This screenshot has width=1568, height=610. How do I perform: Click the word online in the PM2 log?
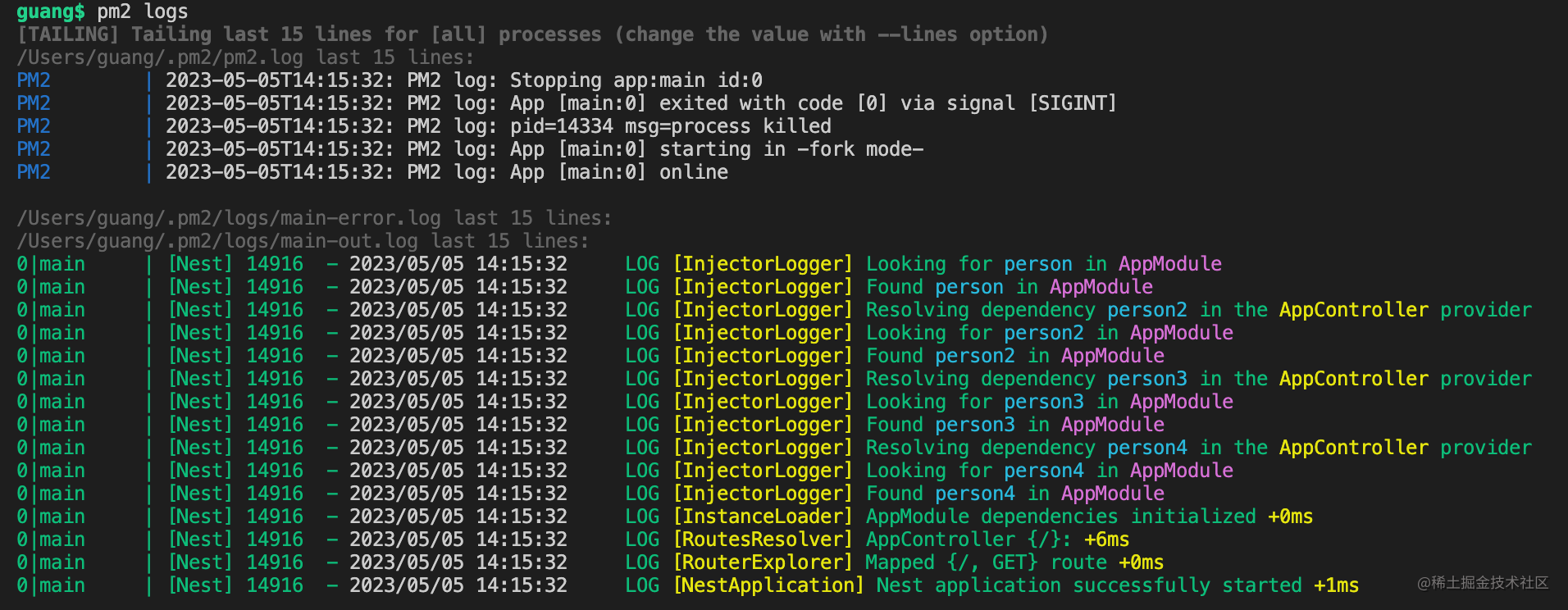[694, 172]
